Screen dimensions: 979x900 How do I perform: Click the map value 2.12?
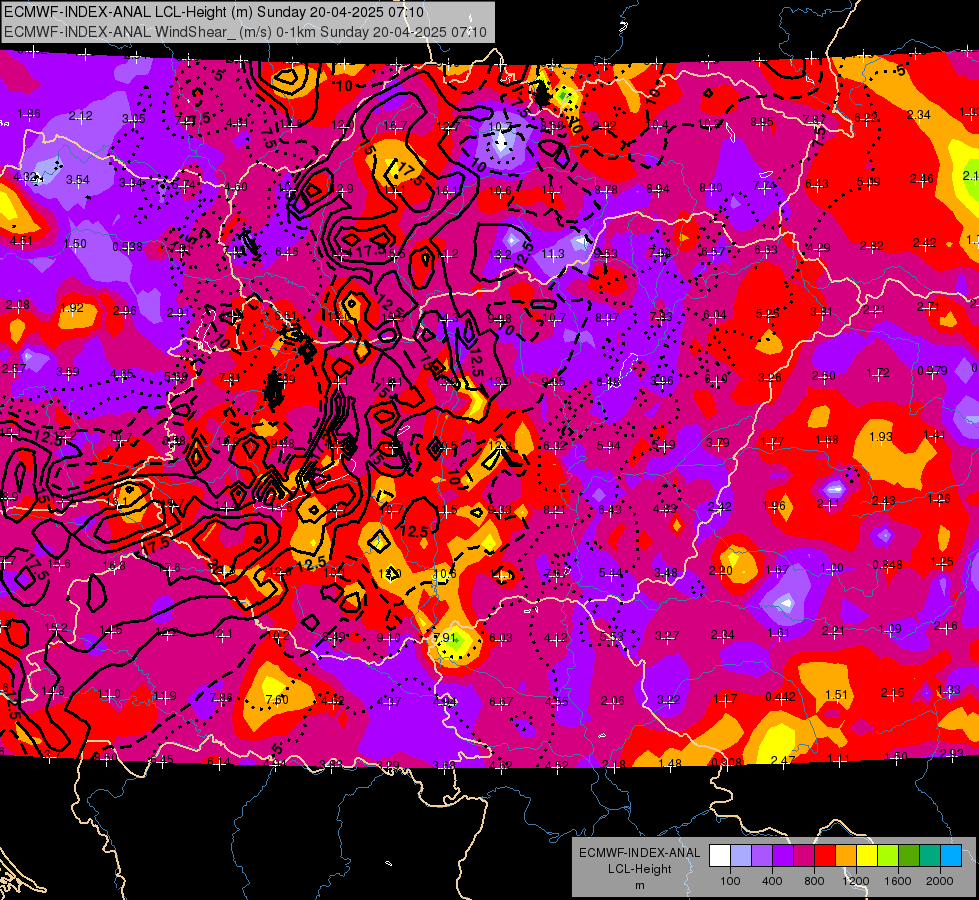[x=81, y=116]
